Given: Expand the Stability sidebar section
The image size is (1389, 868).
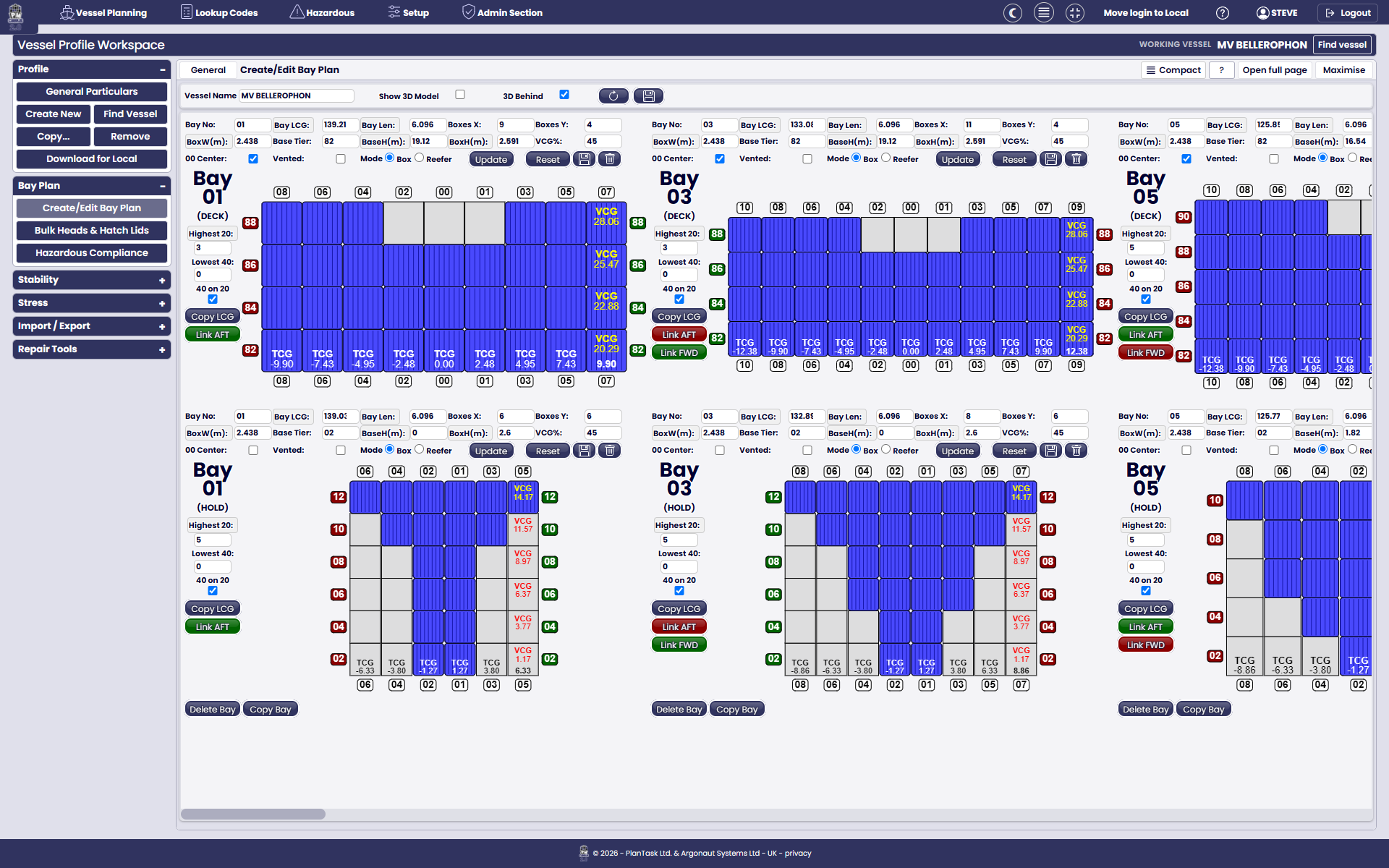Looking at the screenshot, I should coord(162,280).
